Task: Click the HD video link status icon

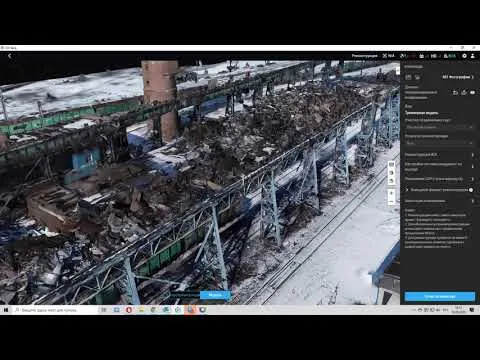Action: pos(433,56)
